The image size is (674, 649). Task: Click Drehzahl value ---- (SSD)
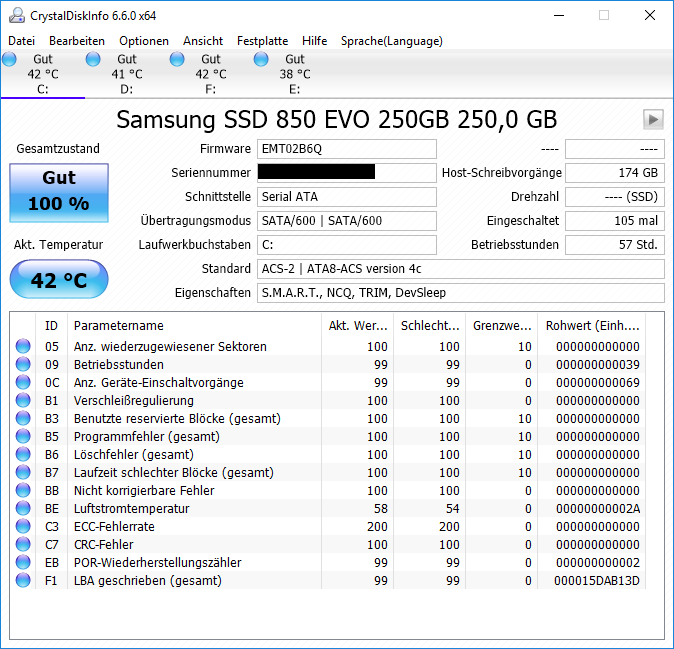(615, 197)
